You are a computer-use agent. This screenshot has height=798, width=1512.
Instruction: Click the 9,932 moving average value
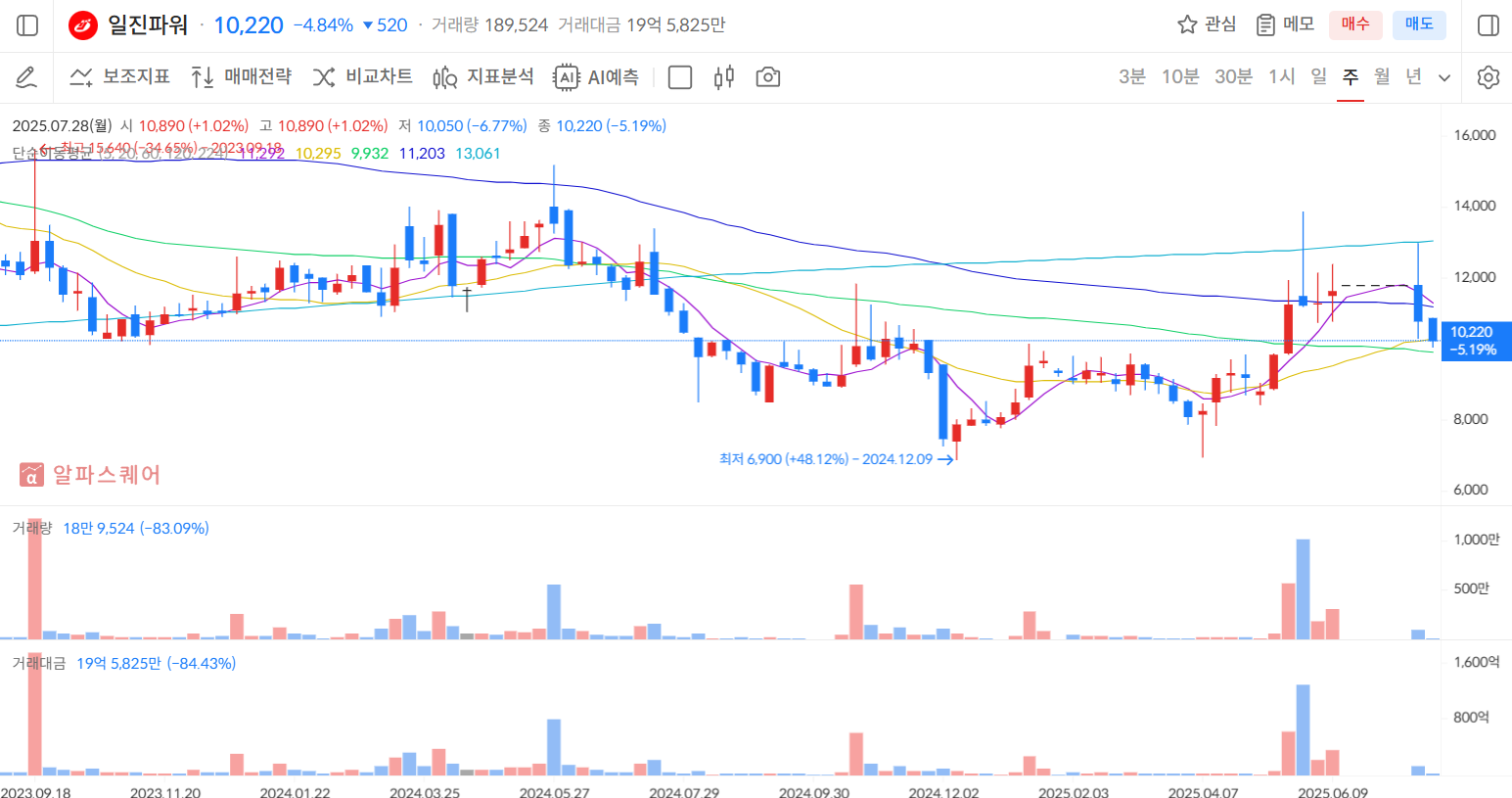[x=370, y=154]
